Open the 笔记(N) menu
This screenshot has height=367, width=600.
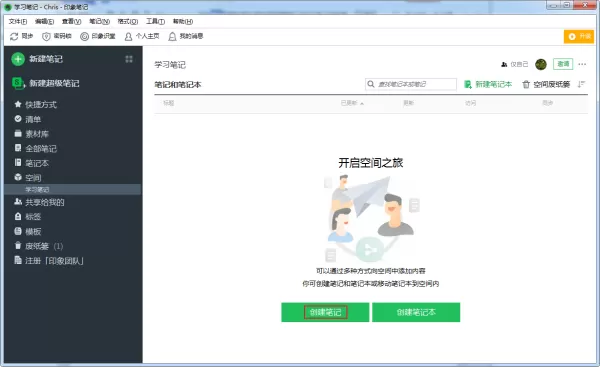99,21
